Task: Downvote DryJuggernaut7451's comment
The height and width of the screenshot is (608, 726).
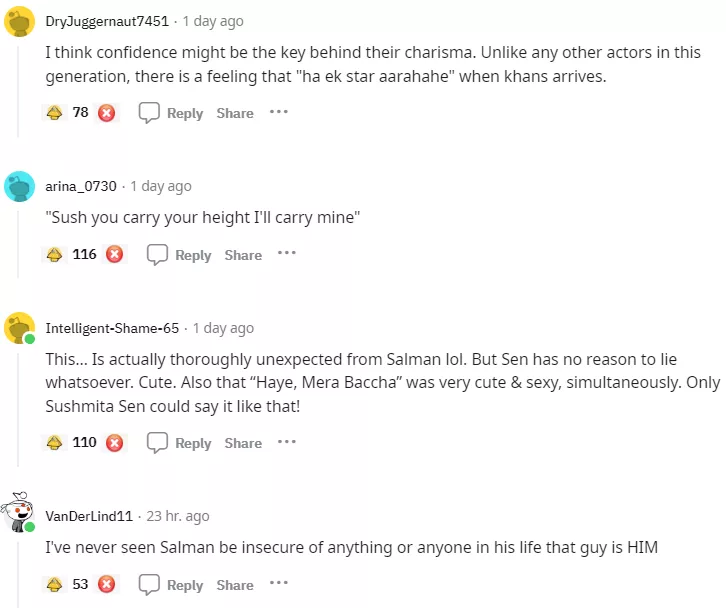Action: tap(106, 113)
